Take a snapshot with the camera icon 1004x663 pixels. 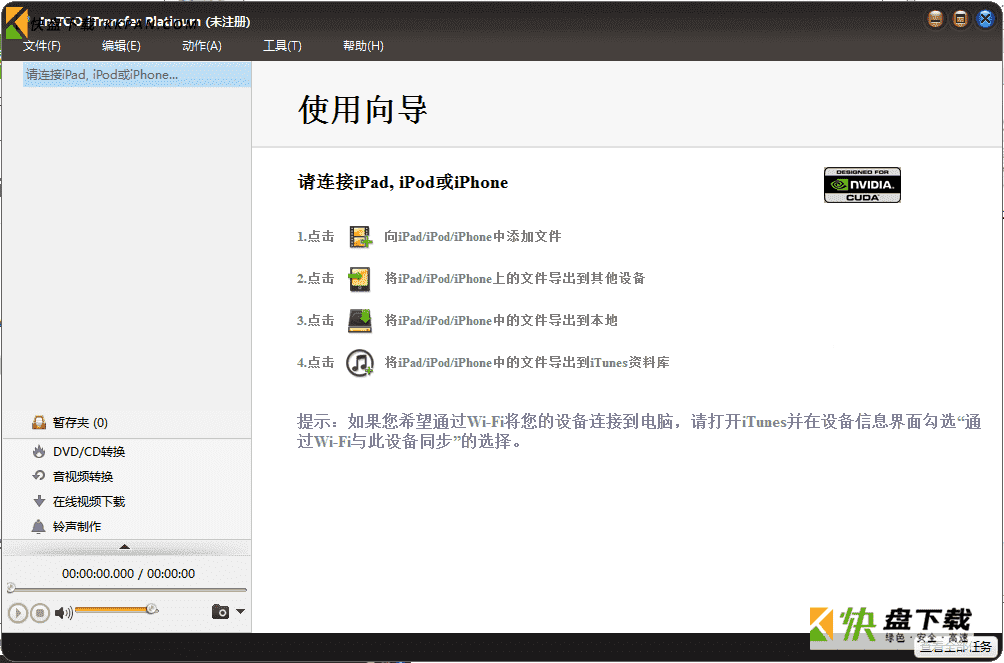point(220,612)
